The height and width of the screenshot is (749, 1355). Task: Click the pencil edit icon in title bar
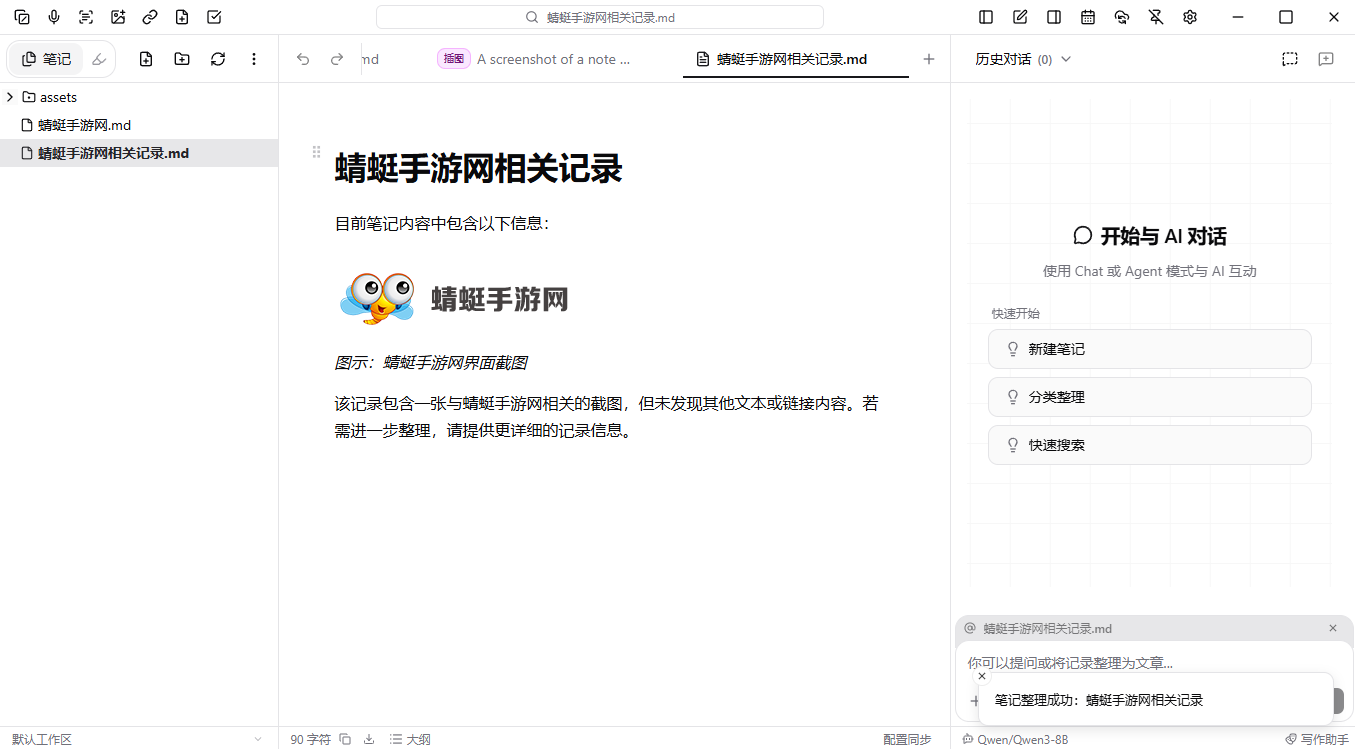coord(1020,17)
